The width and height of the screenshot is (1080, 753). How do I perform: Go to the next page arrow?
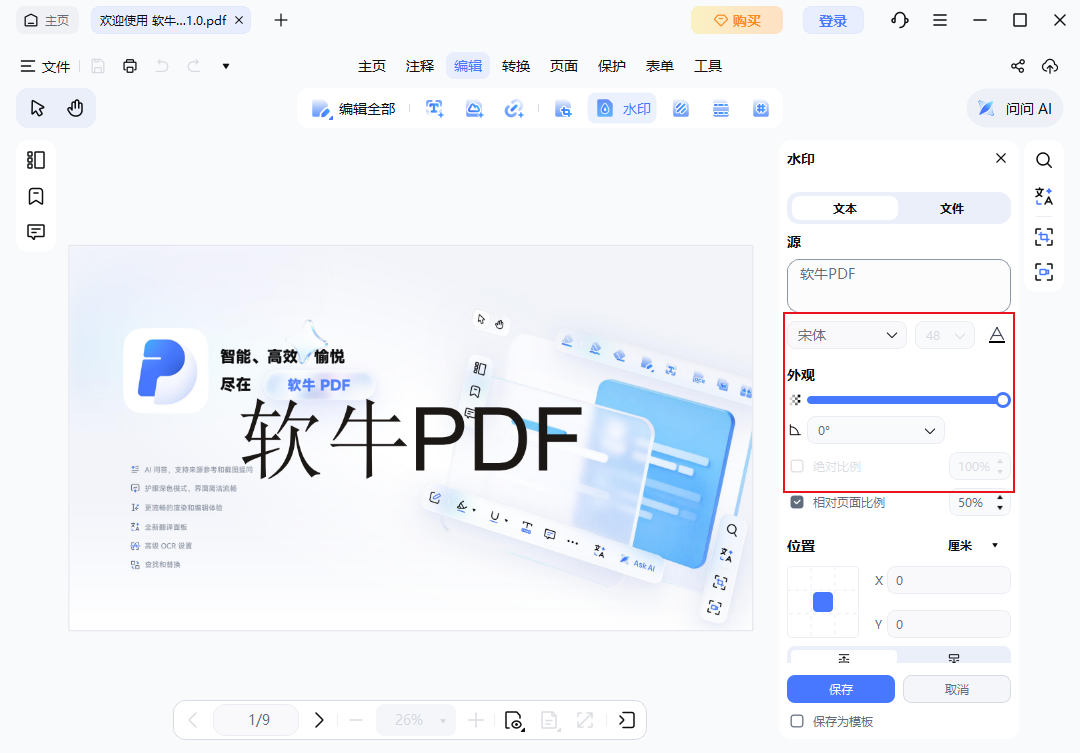click(319, 720)
